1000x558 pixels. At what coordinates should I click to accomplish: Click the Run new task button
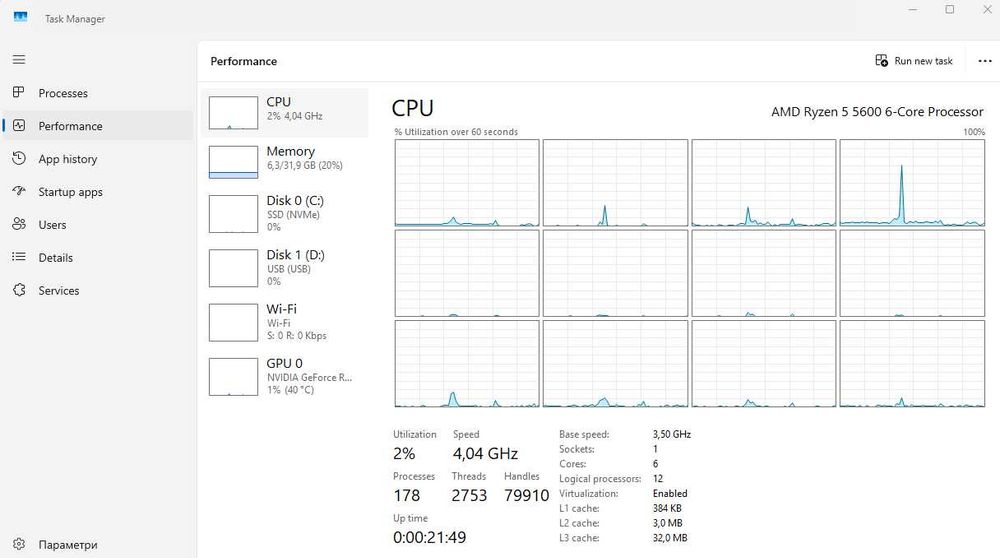click(x=914, y=61)
